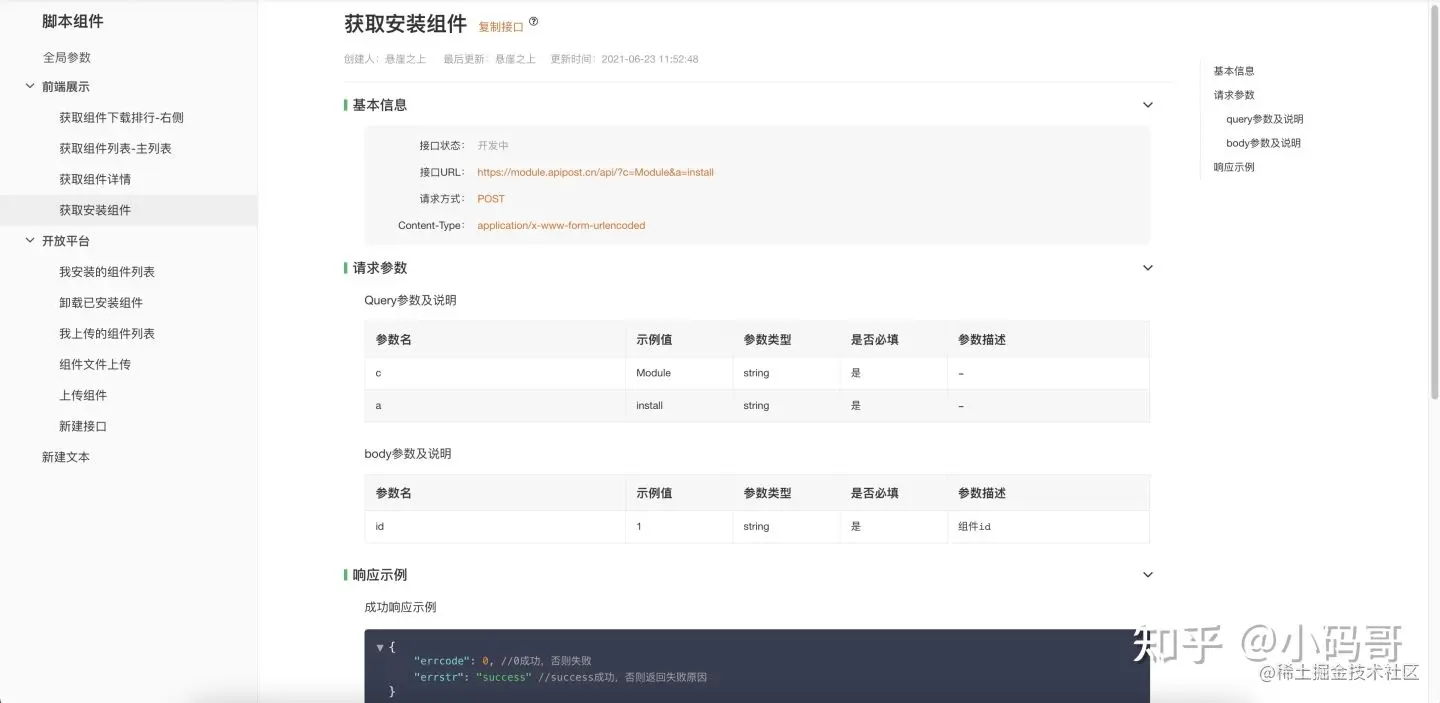Viewport: 1440px width, 703px height.
Task: Click the POST request method value
Action: (491, 199)
